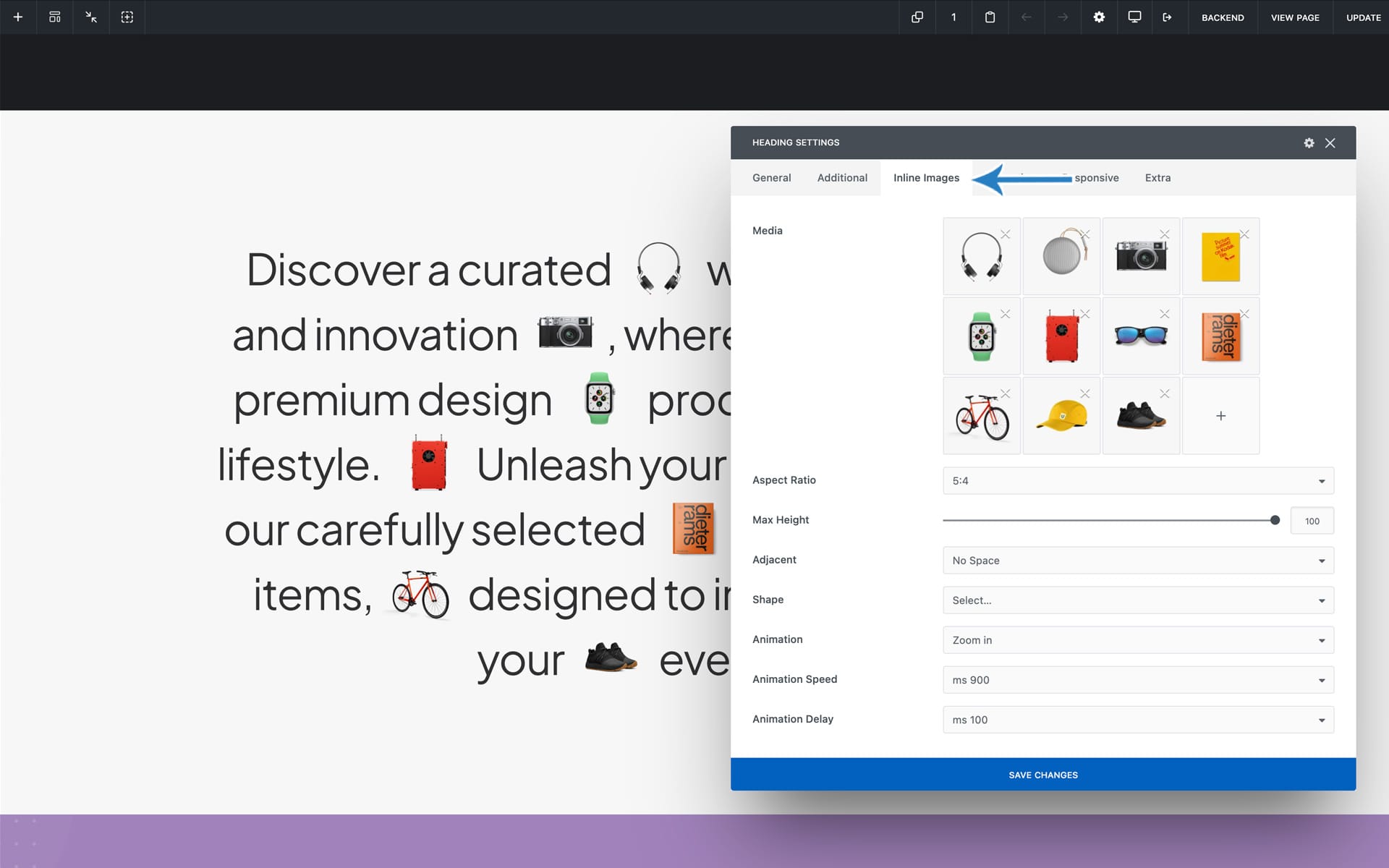Click the Update button in top bar
Viewport: 1389px width, 868px height.
pos(1363,17)
